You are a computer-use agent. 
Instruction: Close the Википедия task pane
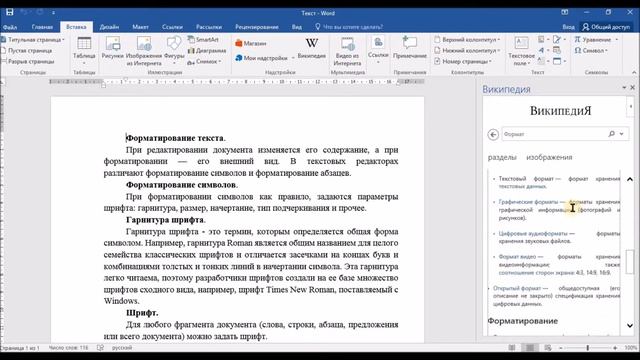(633, 88)
